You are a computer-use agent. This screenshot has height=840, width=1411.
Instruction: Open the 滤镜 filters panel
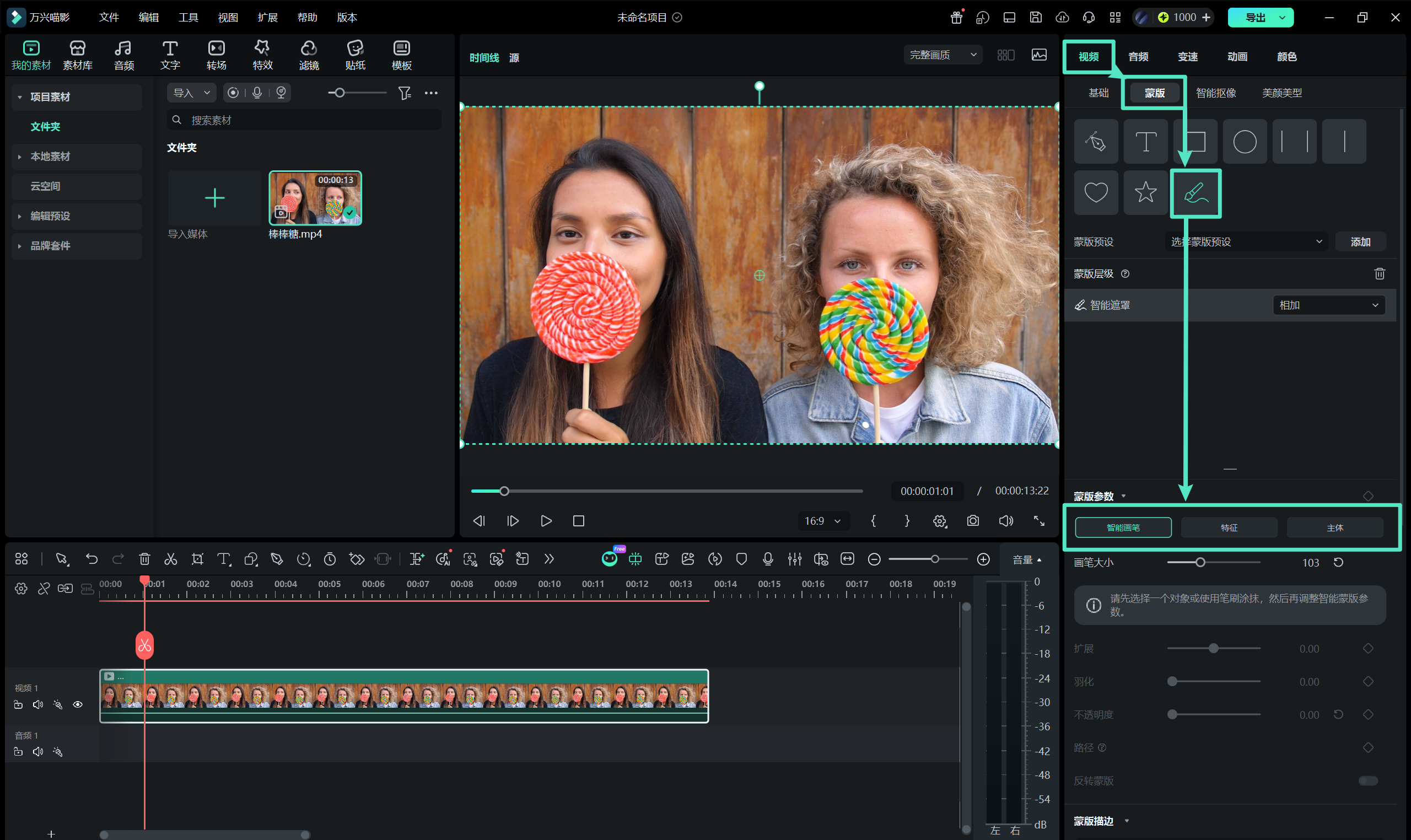(x=309, y=56)
